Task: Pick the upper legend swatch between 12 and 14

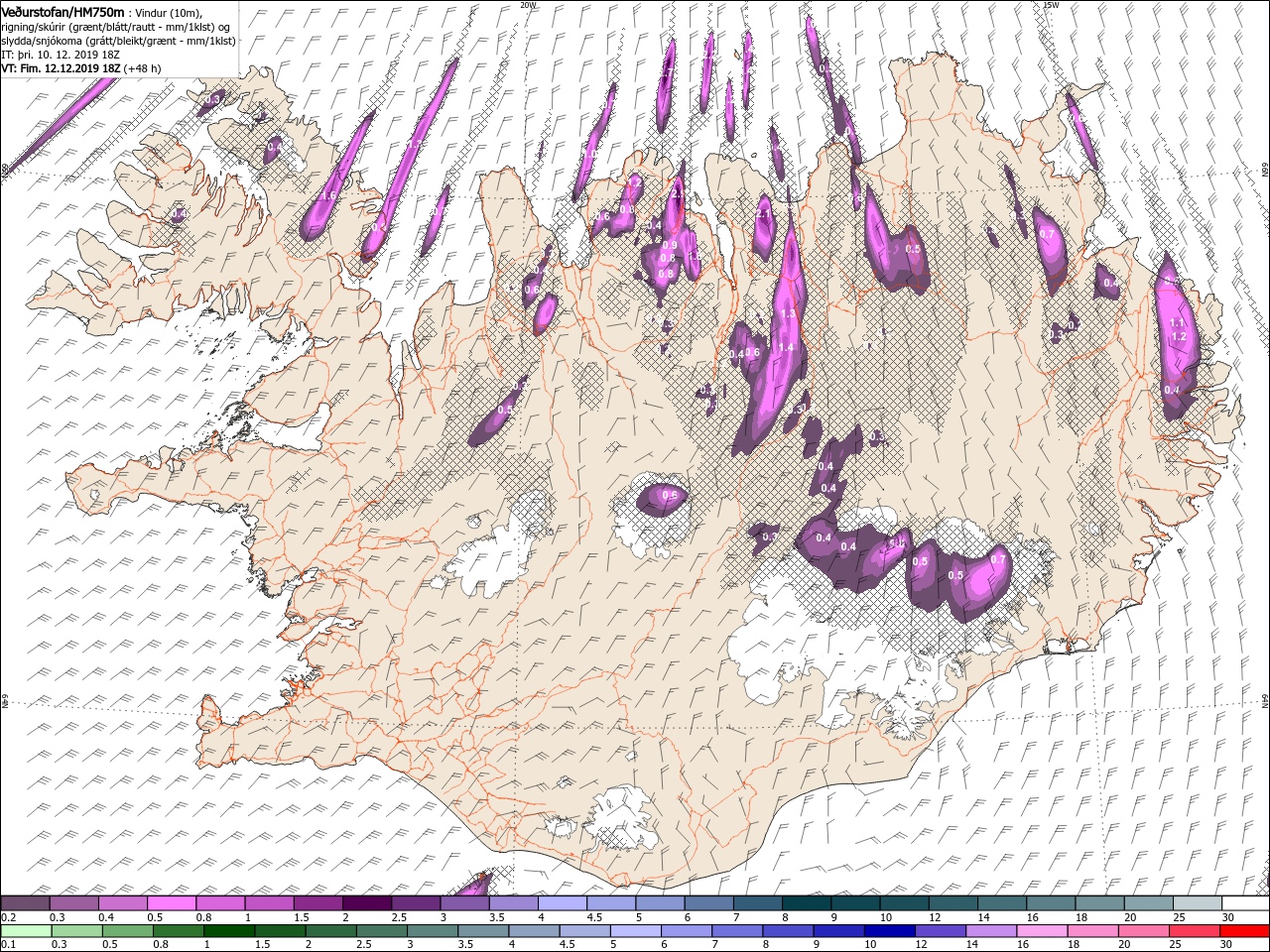Action: pyautogui.click(x=953, y=903)
